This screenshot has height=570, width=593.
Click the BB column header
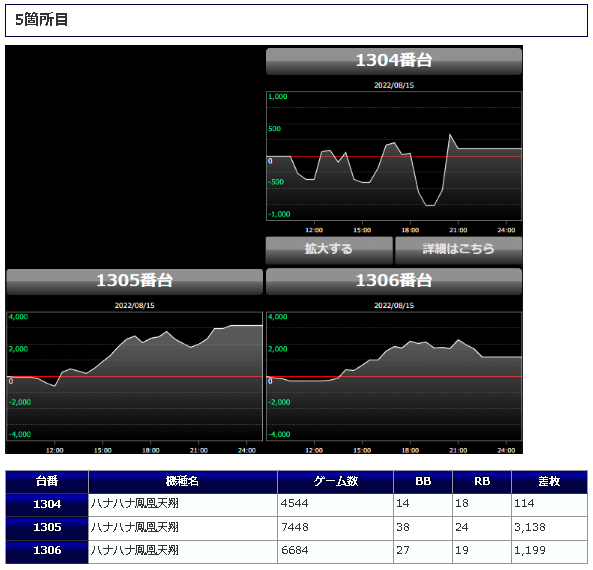point(423,482)
